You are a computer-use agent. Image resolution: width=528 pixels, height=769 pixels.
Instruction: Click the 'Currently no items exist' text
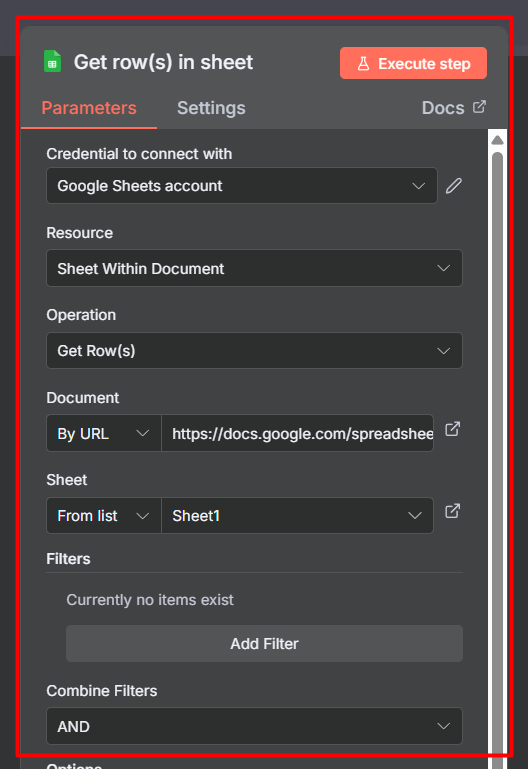[150, 600]
